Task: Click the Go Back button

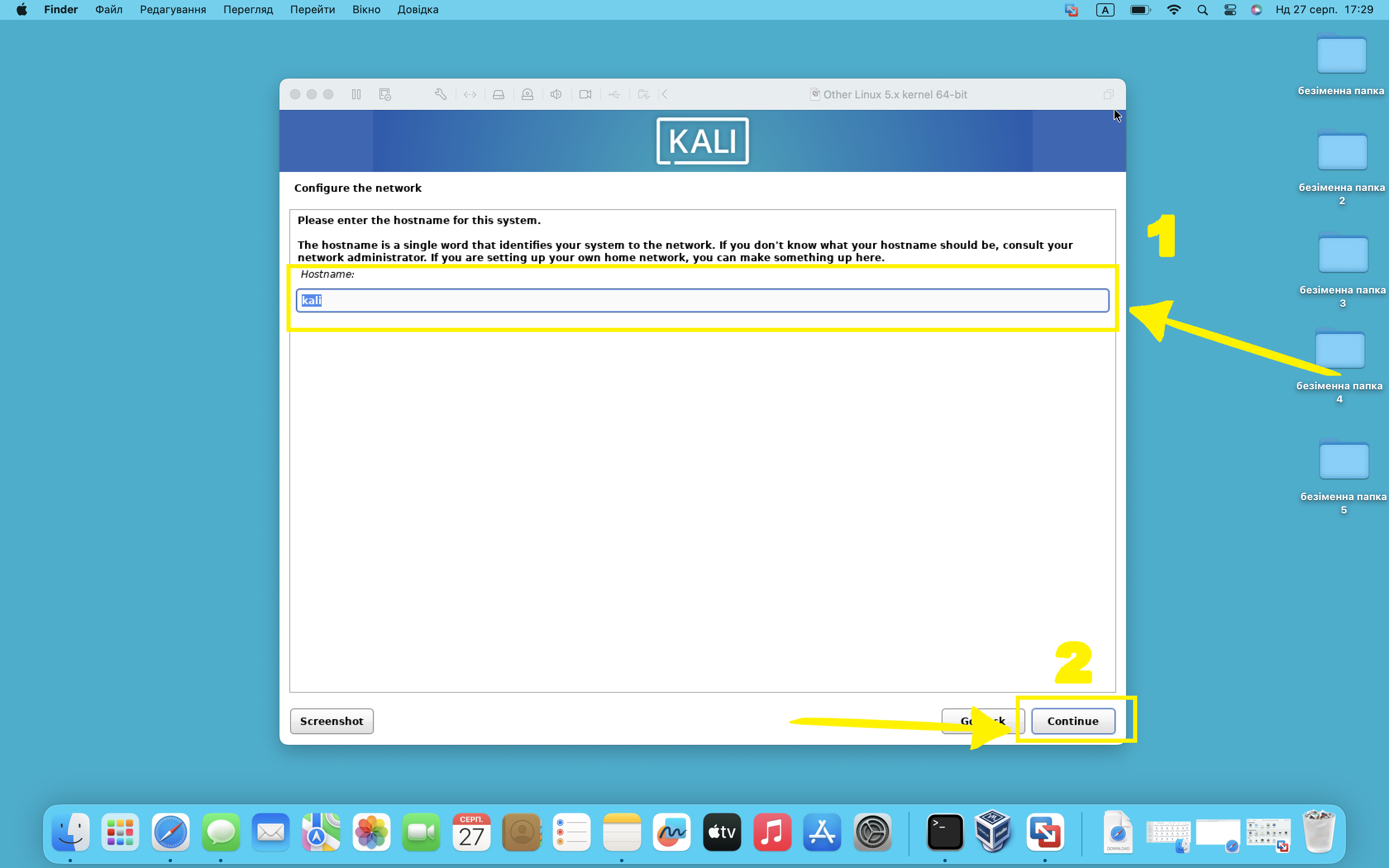Action: coord(983,721)
